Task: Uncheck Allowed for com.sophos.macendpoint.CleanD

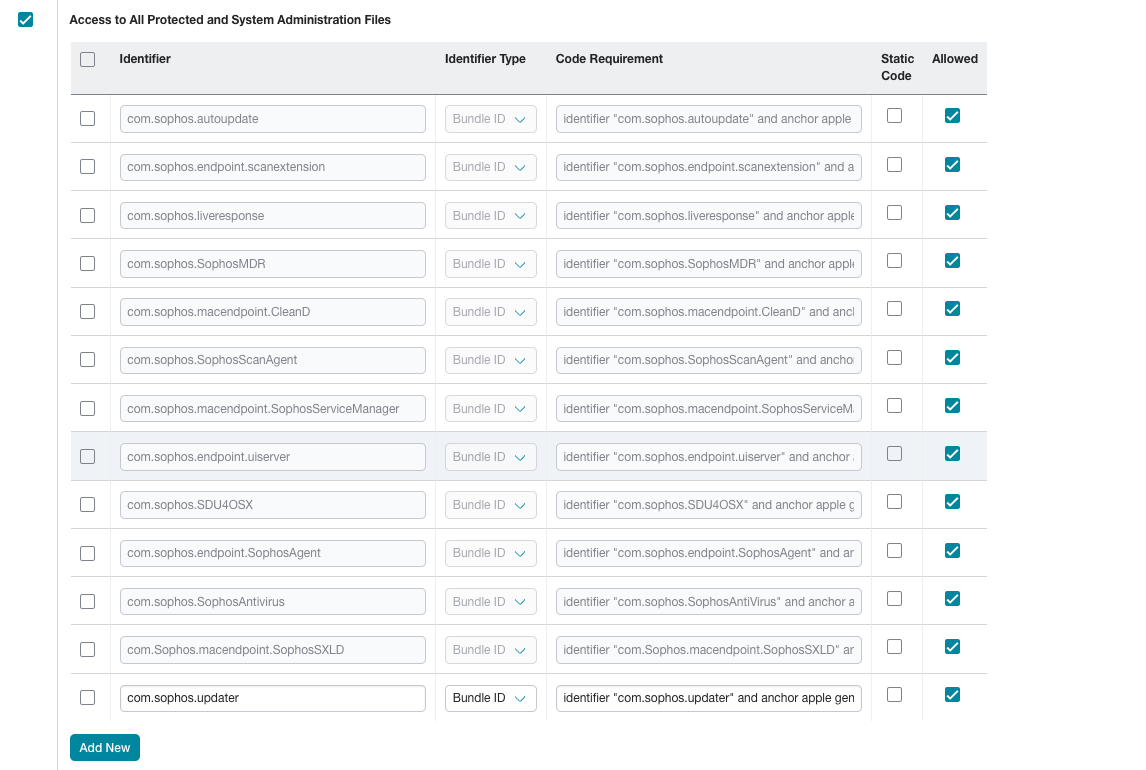Action: (952, 309)
